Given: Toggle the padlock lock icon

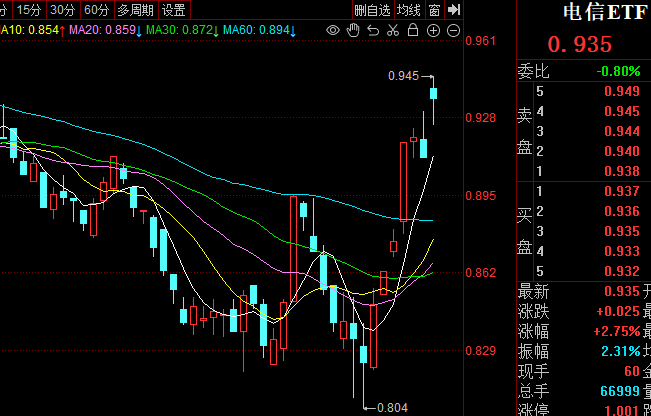Looking at the screenshot, I should [413, 31].
